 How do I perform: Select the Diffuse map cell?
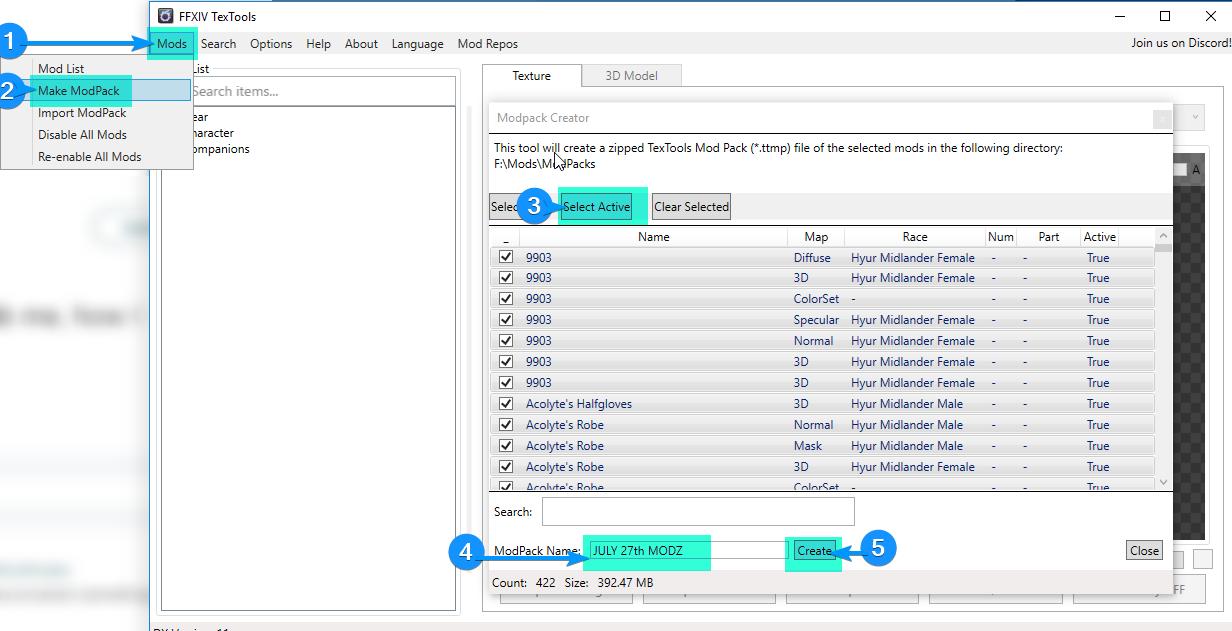click(x=812, y=257)
